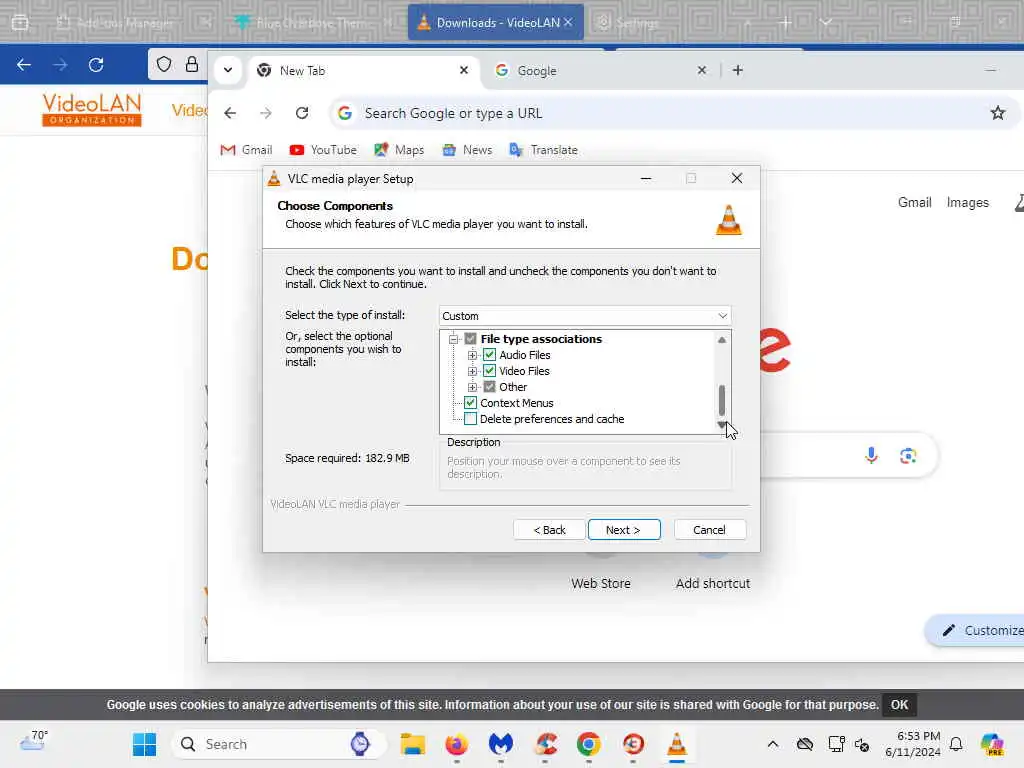Open Chrome tab search dropdown arrow

(228, 70)
